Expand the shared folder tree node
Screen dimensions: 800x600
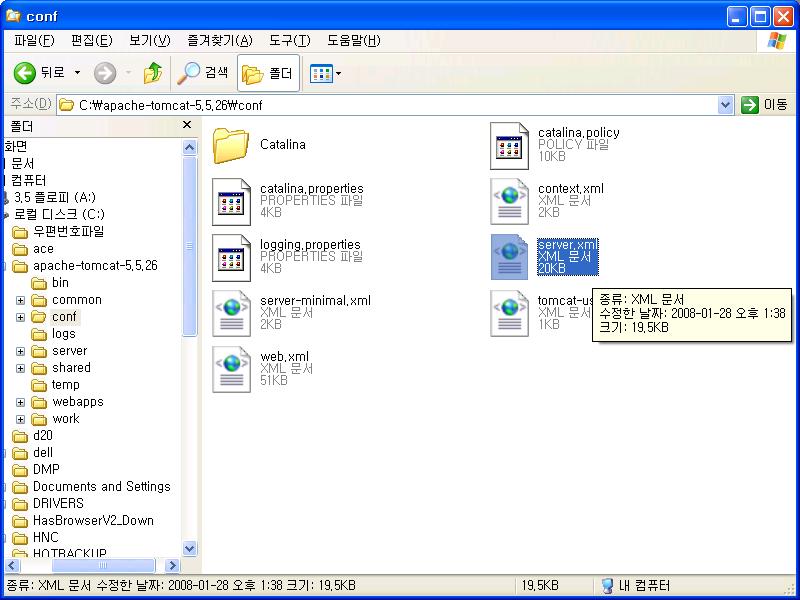tap(20, 368)
